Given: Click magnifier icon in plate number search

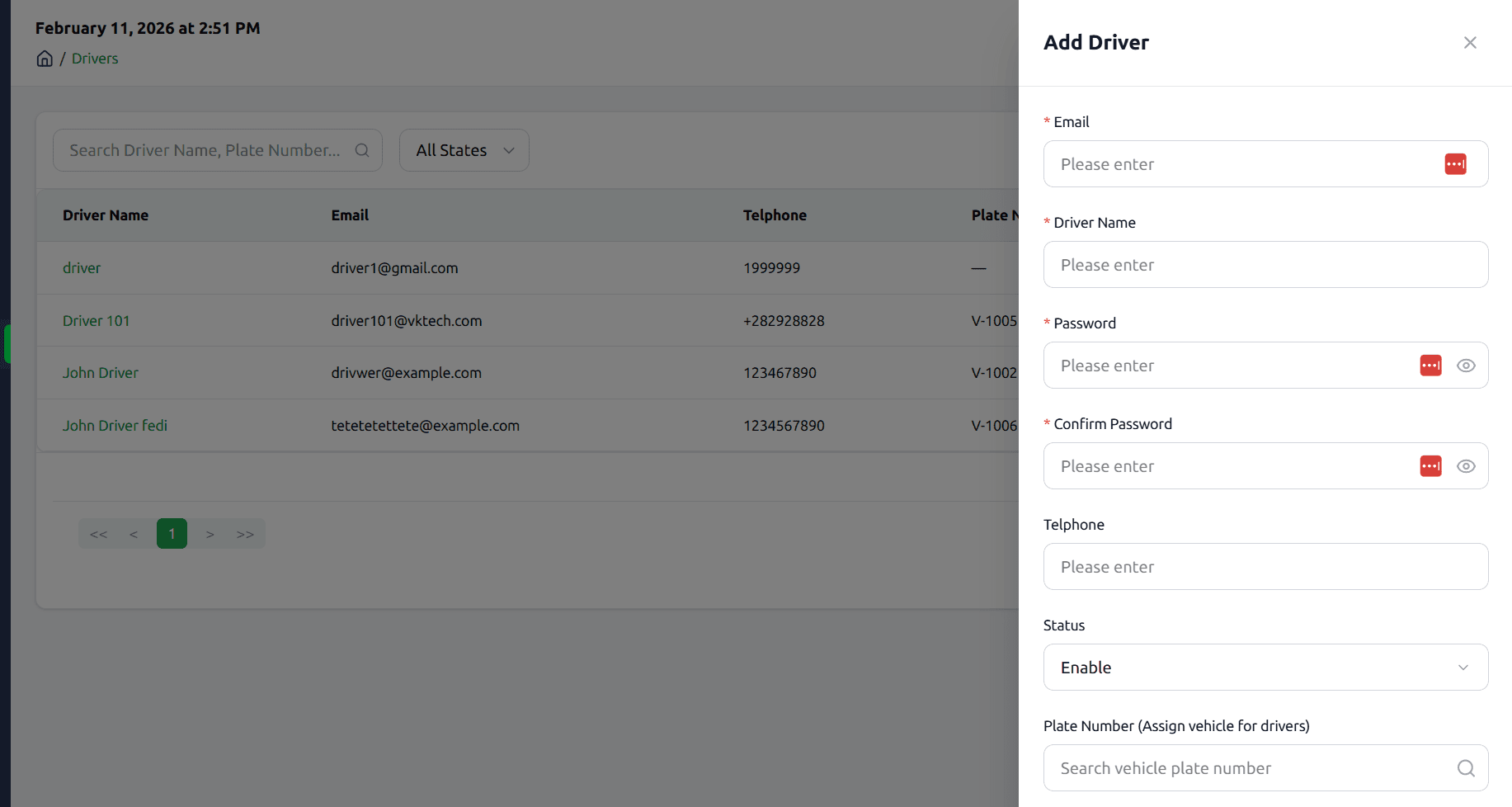Looking at the screenshot, I should click(1465, 768).
